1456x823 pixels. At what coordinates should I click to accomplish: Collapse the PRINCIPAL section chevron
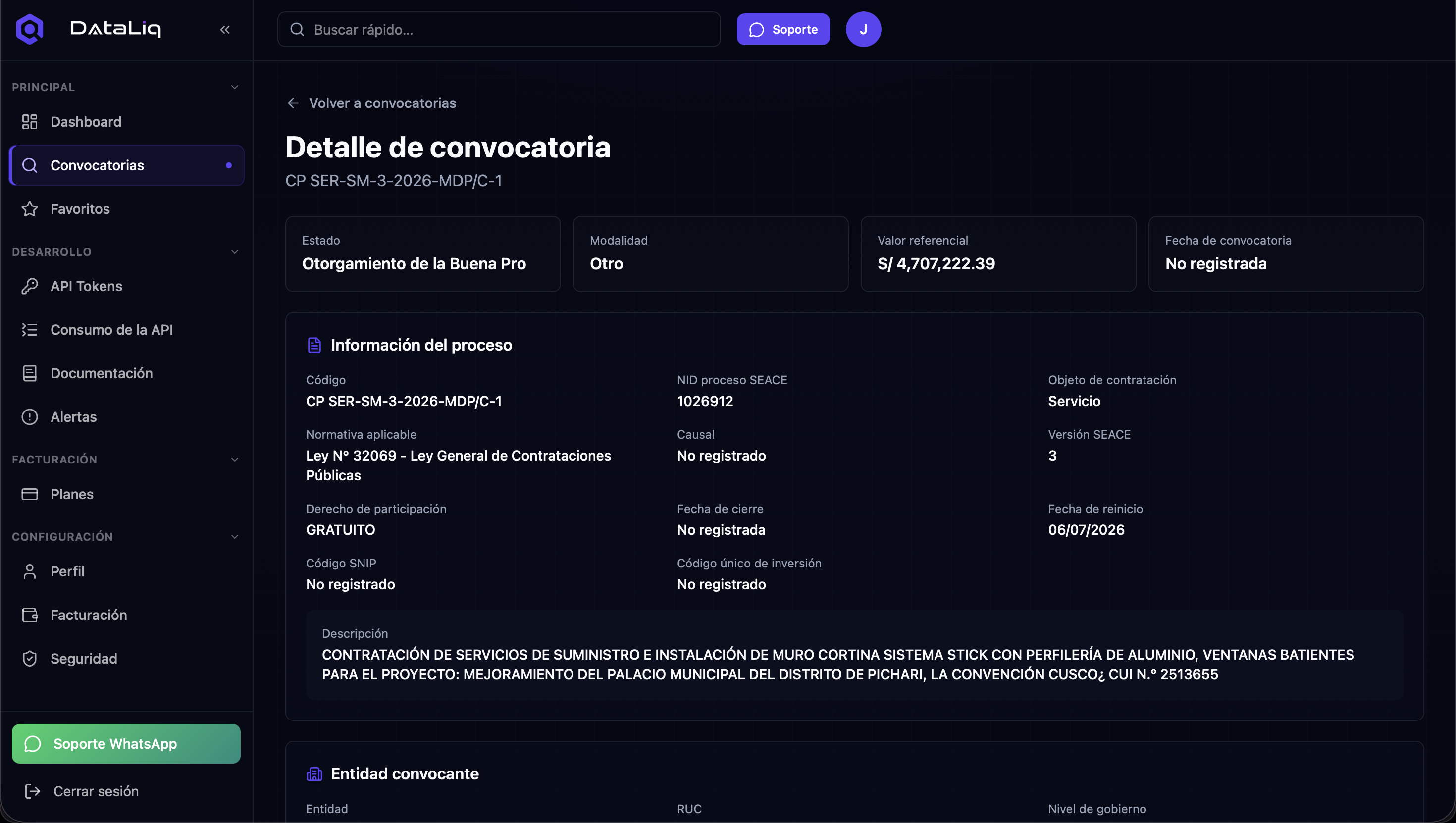tap(235, 87)
